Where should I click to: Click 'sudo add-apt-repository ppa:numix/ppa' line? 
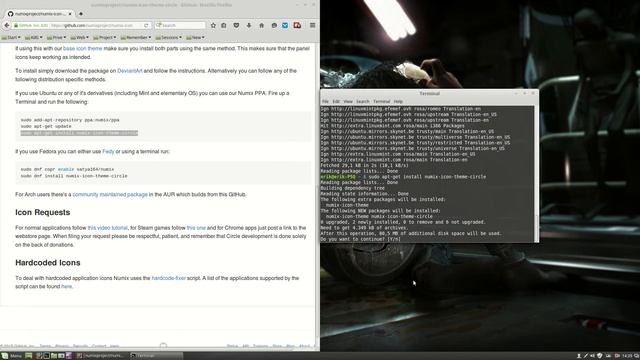[x=70, y=120]
